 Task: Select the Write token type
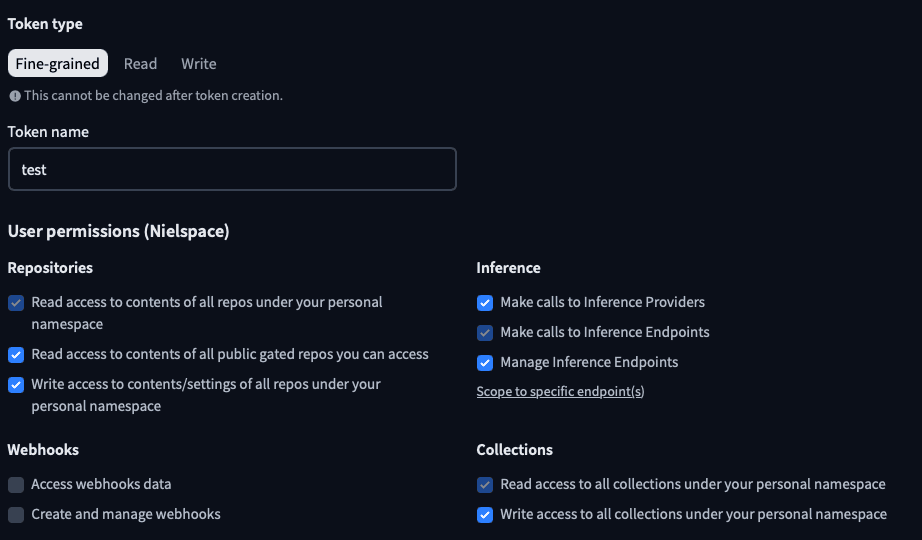pos(198,64)
